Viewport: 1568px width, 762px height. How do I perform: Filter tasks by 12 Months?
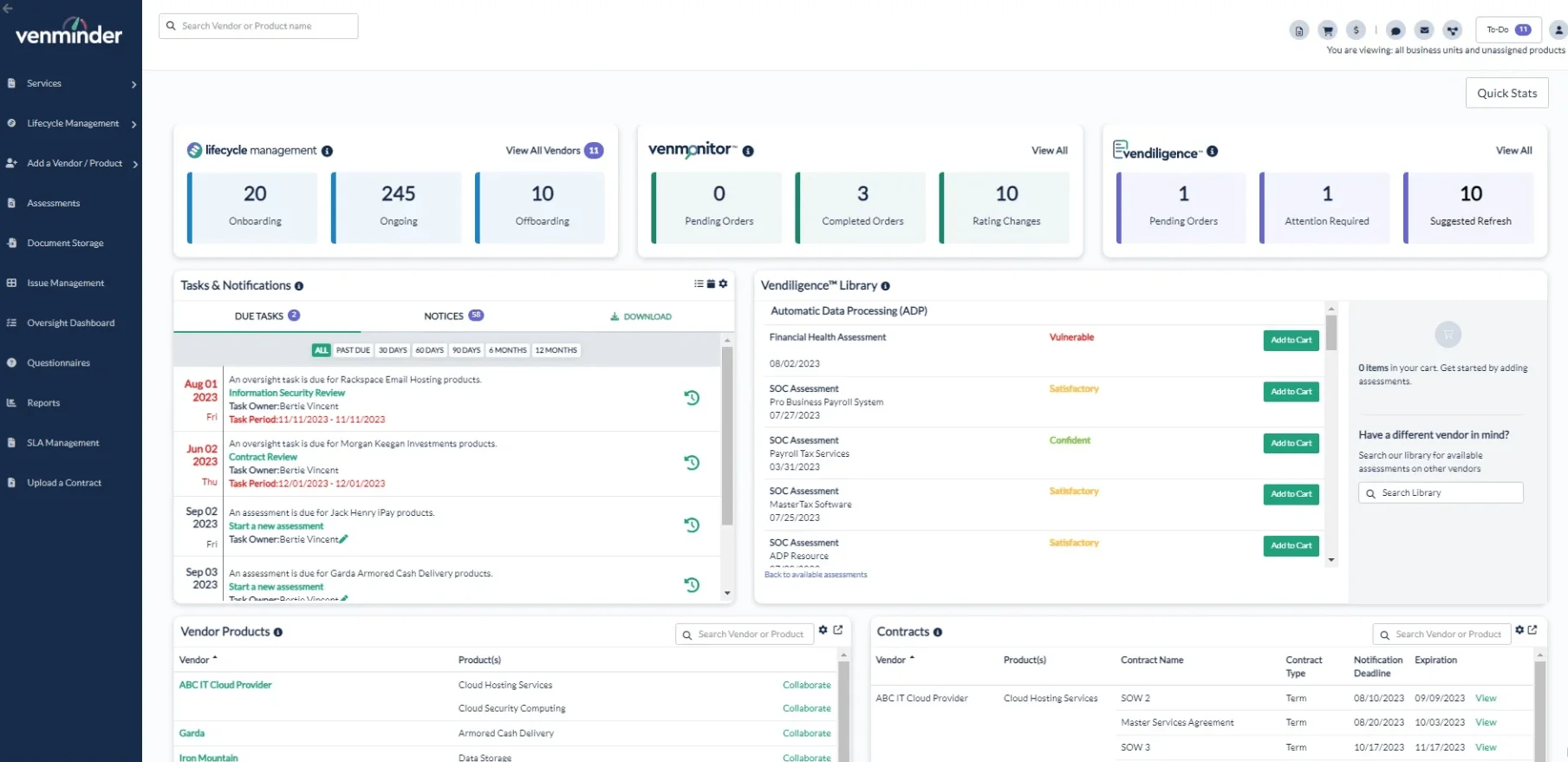tap(556, 350)
